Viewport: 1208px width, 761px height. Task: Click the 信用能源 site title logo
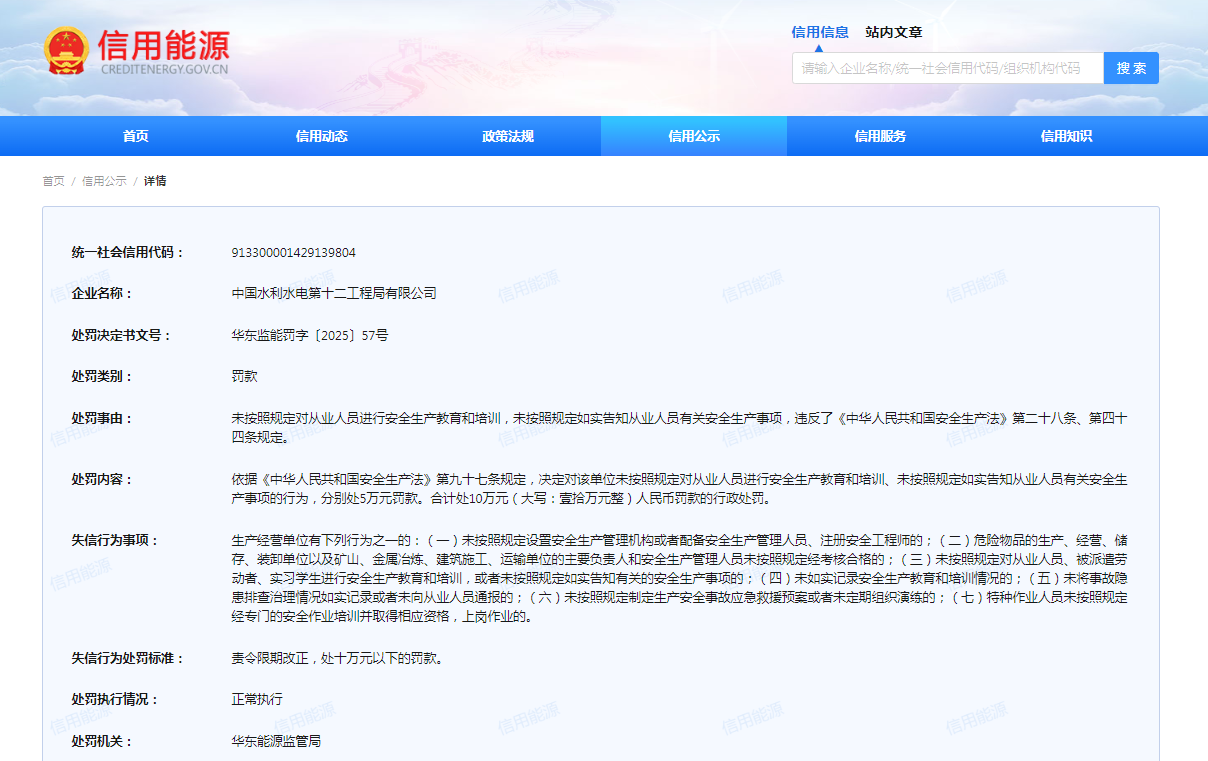click(x=164, y=46)
